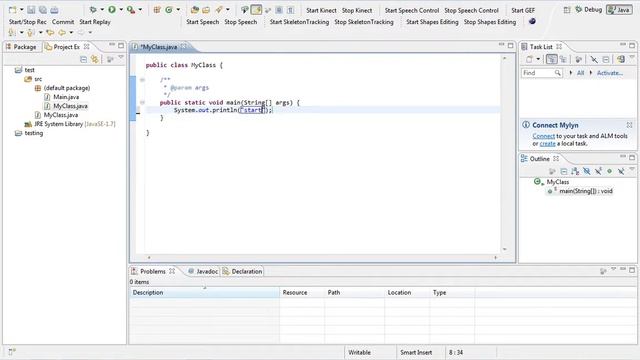Click the Start Kinect button
This screenshot has height=360, width=640.
321,10
